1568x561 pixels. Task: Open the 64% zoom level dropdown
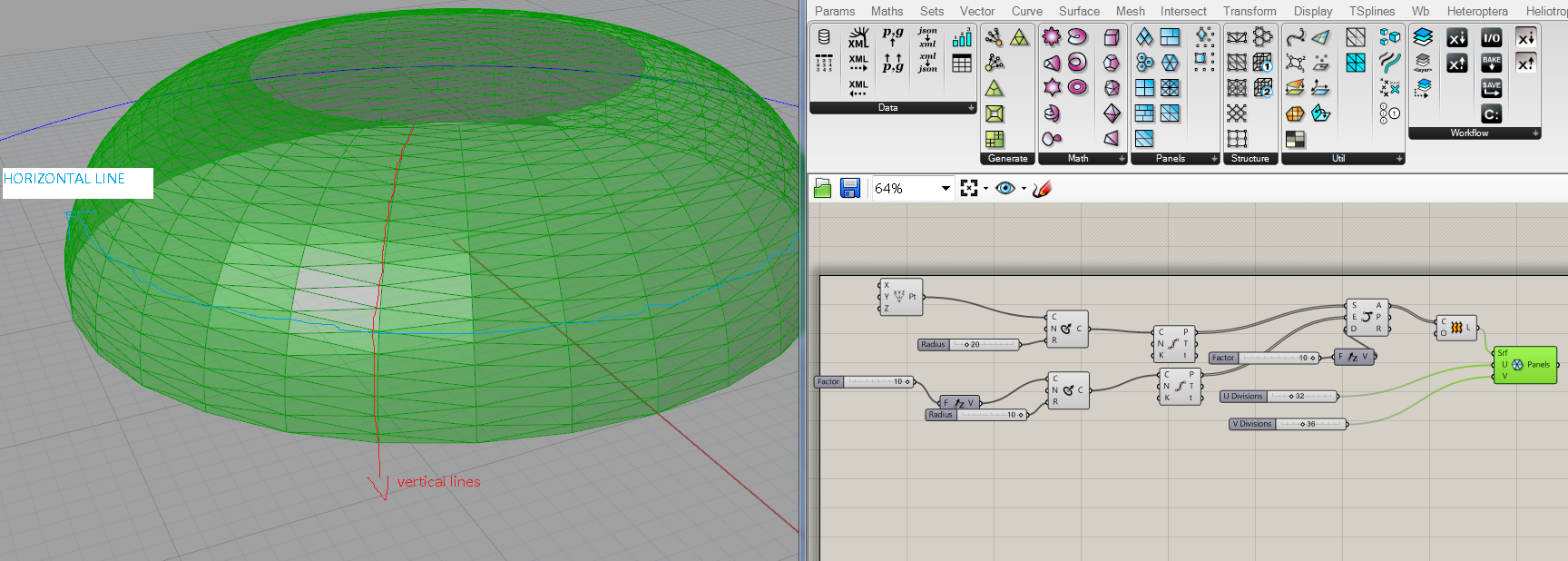946,188
